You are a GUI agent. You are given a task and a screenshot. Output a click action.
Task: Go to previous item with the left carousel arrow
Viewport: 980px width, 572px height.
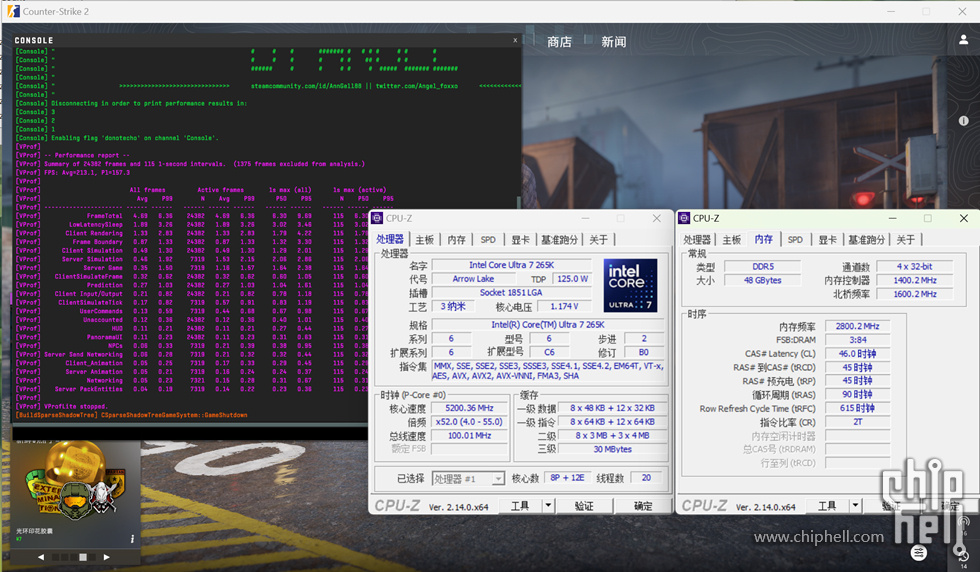41,557
